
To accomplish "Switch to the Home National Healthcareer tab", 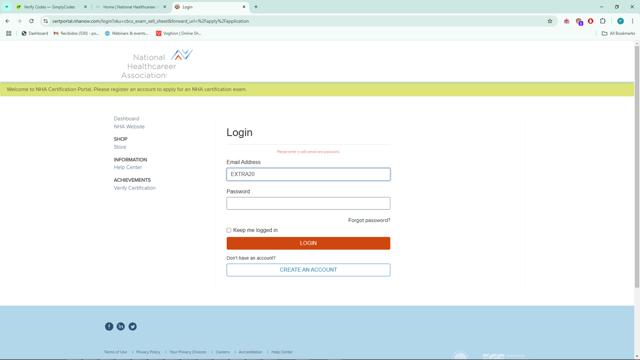I will click(129, 7).
